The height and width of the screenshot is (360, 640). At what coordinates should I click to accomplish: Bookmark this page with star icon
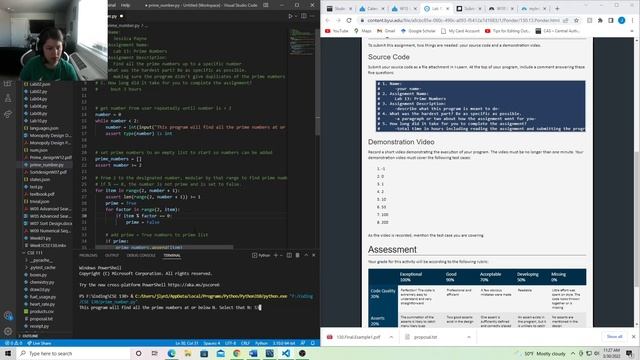tap(576, 20)
